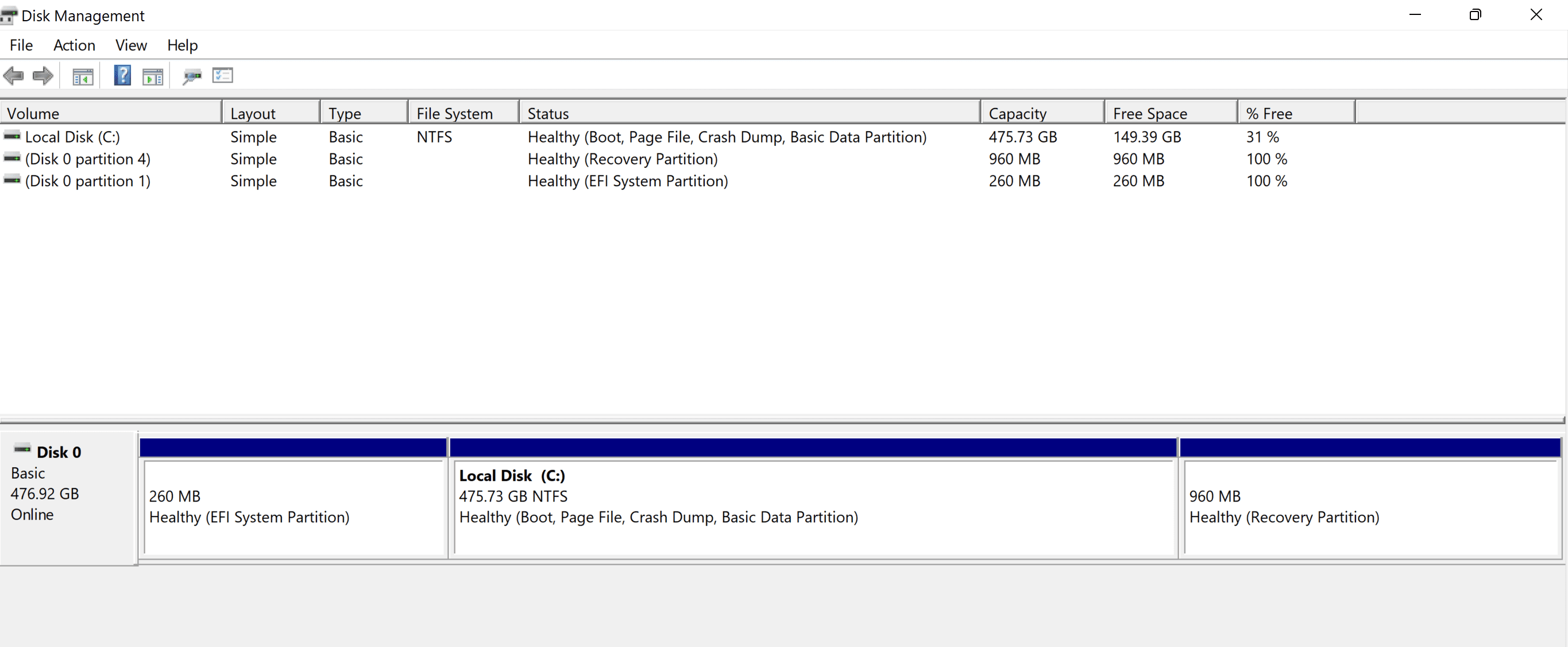The width and height of the screenshot is (1568, 647).
Task: Sort by the Volume column header
Action: (x=111, y=113)
